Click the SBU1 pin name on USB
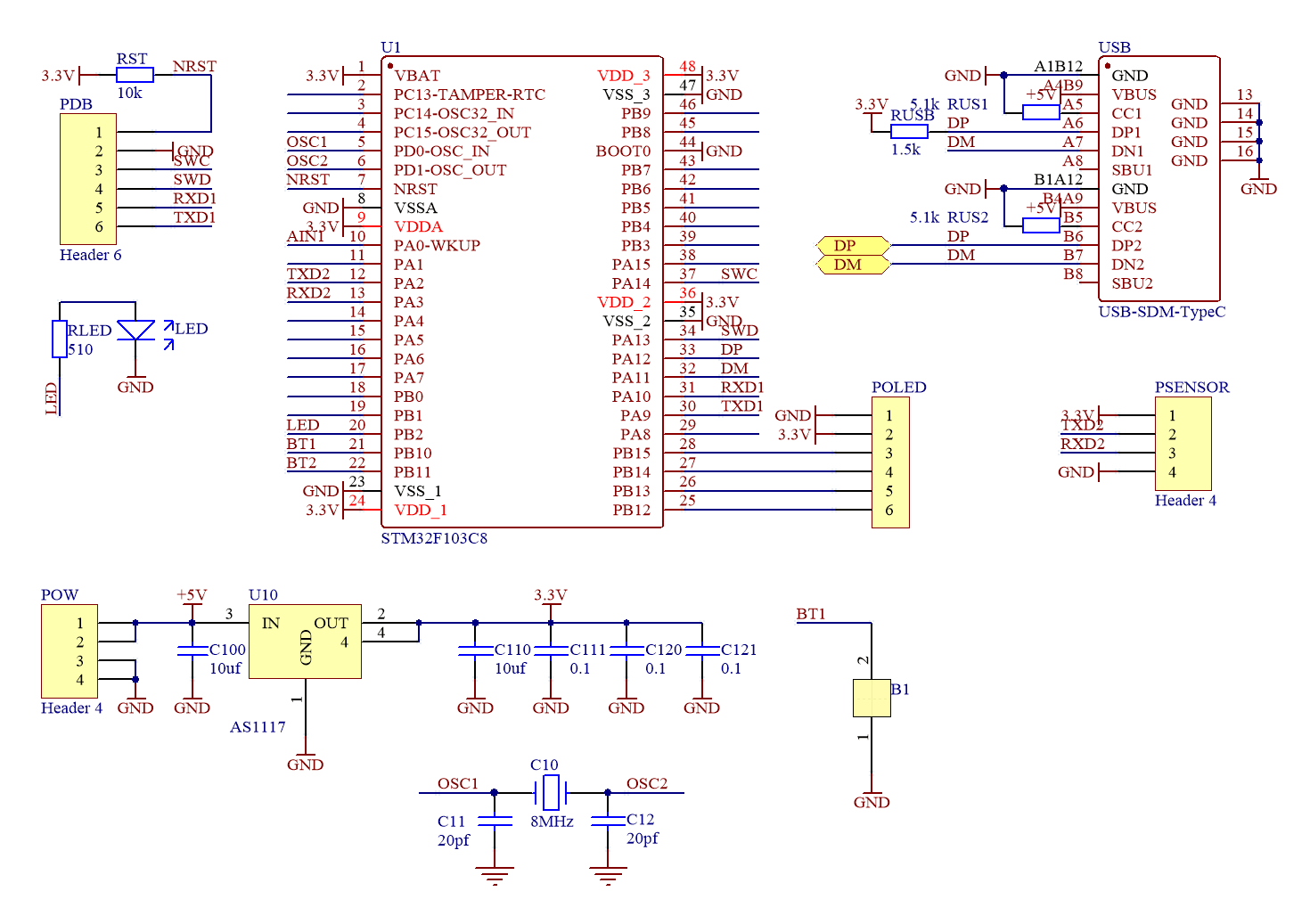Viewport: 1310px width, 924px height. point(1132,170)
